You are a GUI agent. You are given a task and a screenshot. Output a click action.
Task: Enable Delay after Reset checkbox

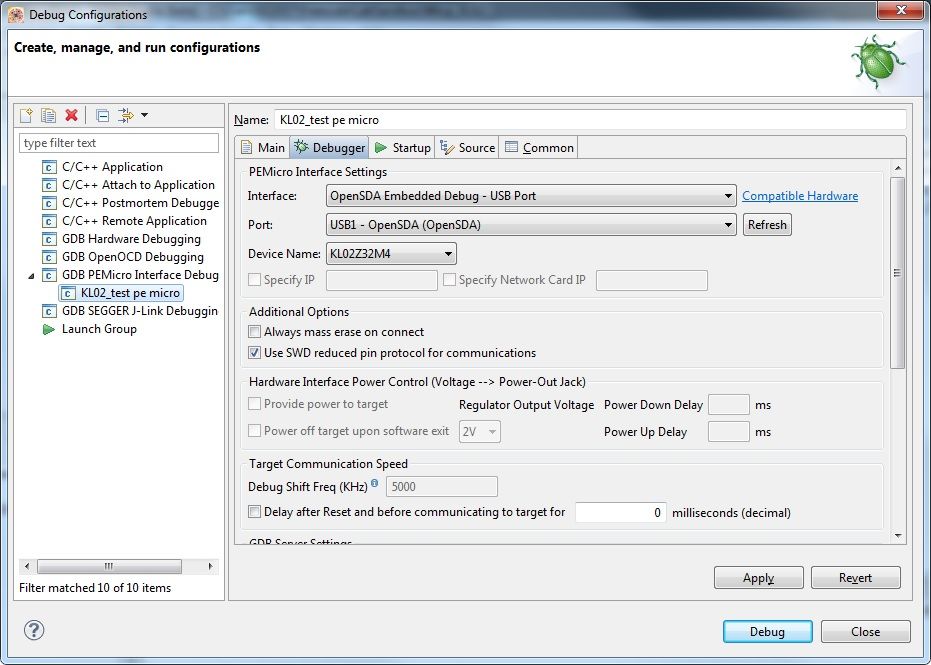(254, 511)
